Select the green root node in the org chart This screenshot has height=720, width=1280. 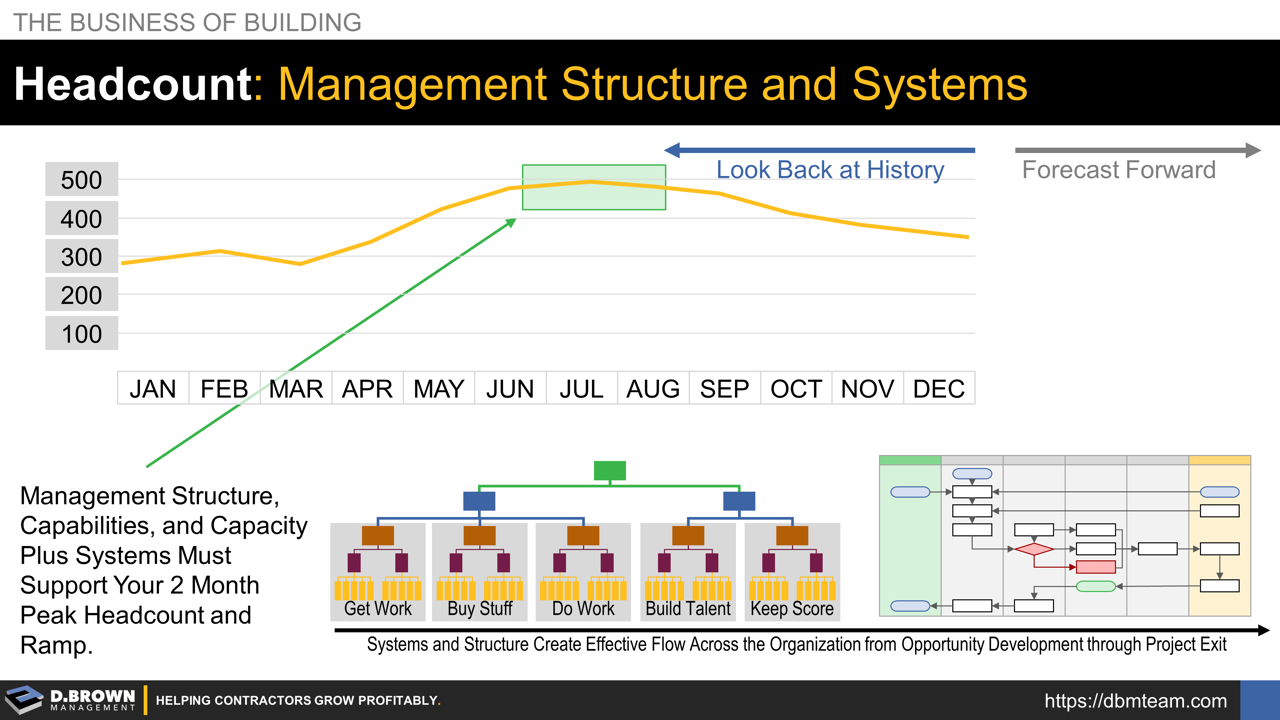[610, 470]
